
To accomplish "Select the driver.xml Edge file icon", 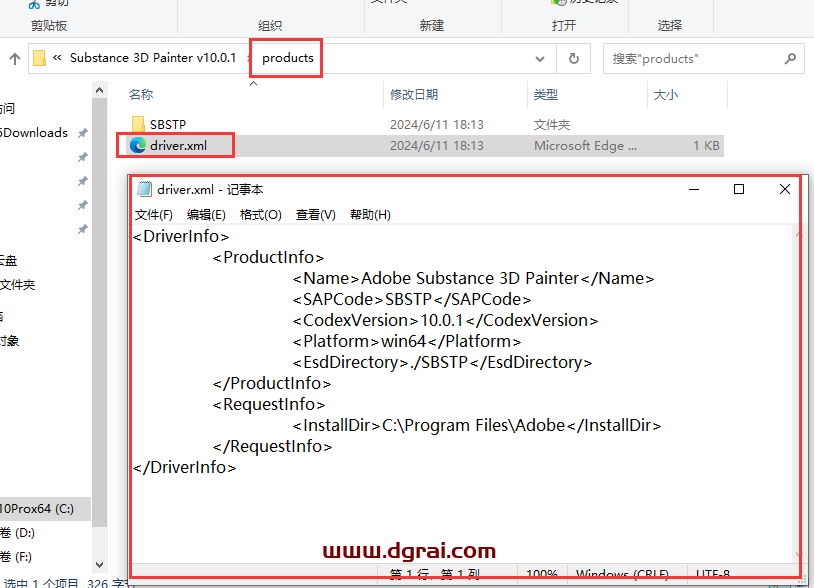I will click(138, 145).
